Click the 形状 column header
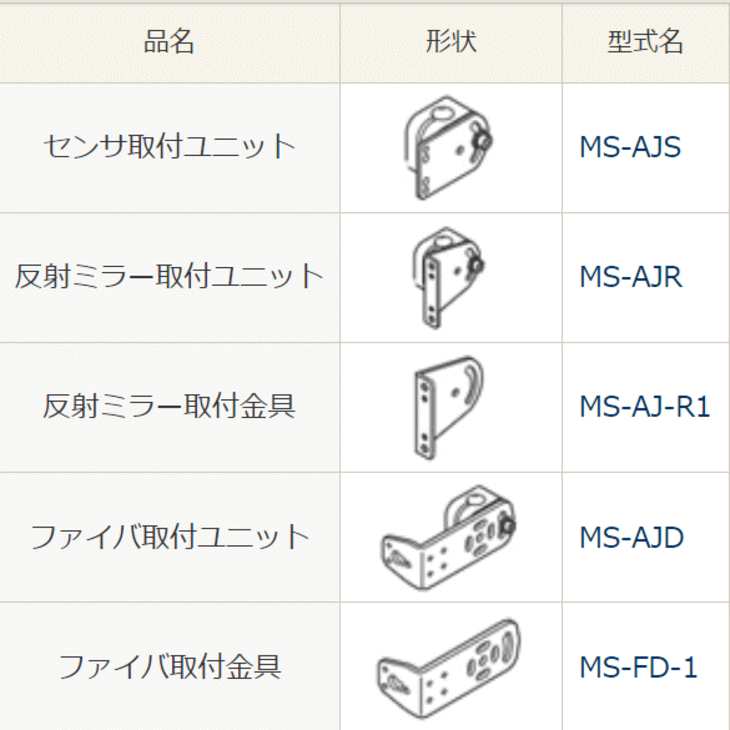 click(451, 43)
